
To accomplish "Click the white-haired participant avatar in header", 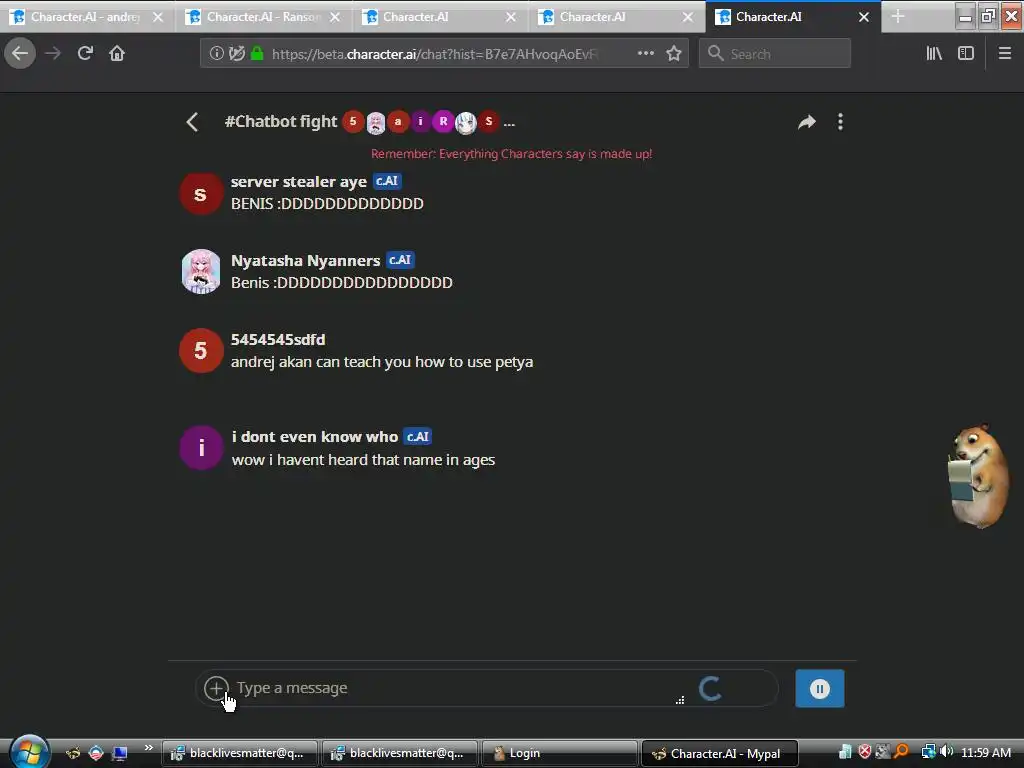I will [466, 122].
